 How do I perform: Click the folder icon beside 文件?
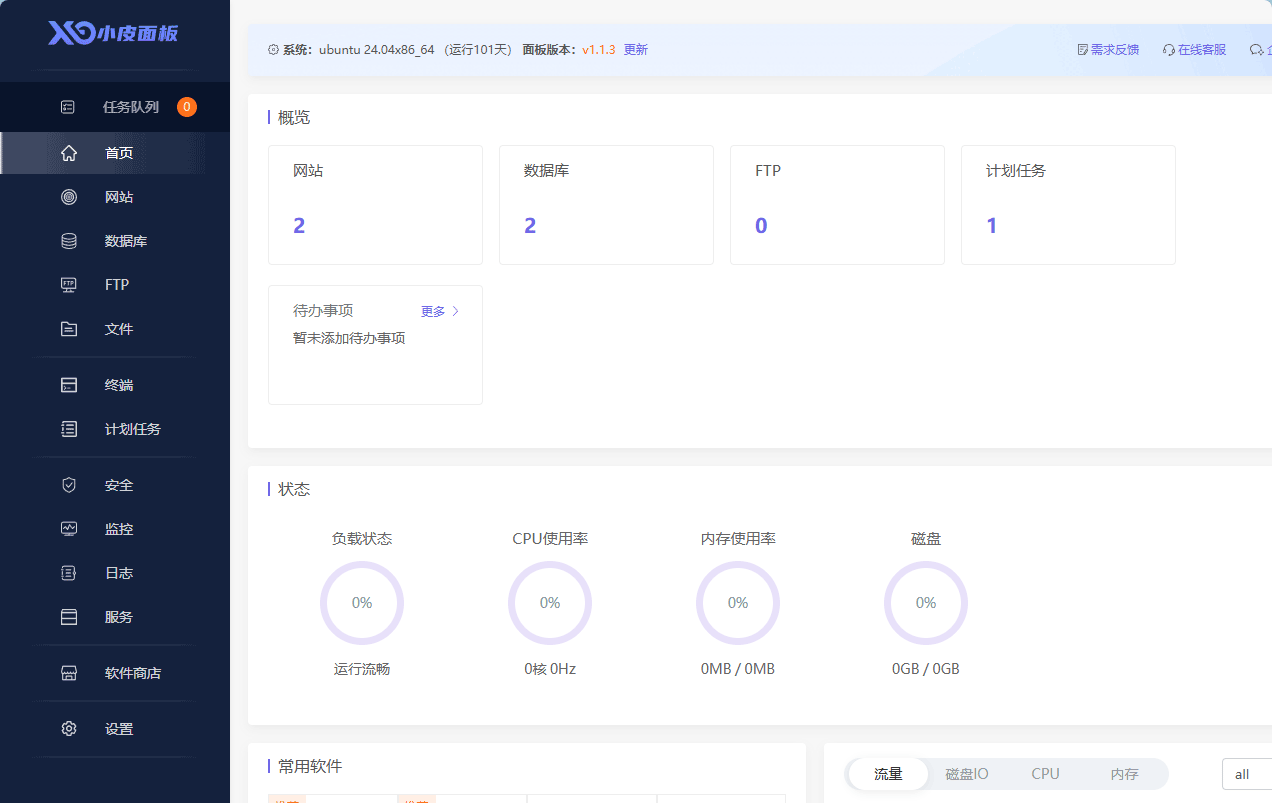pos(69,329)
